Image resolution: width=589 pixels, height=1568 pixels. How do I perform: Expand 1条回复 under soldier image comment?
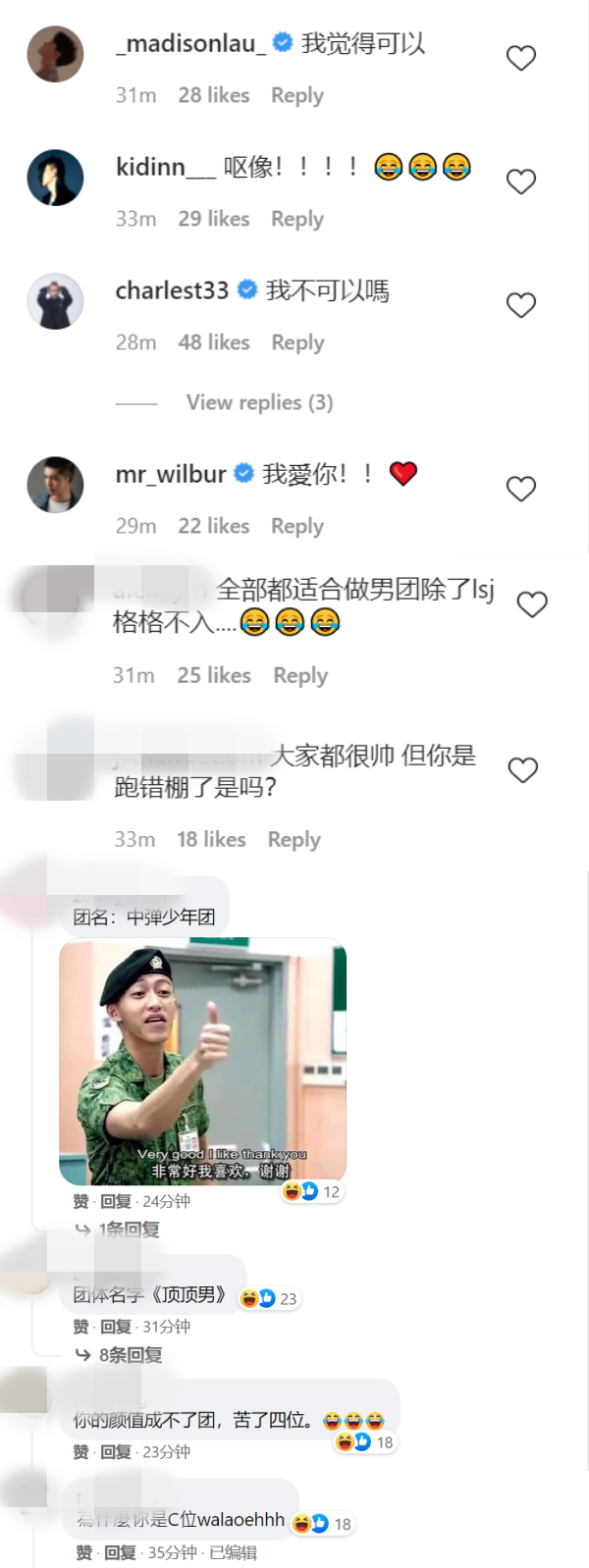128,1229
